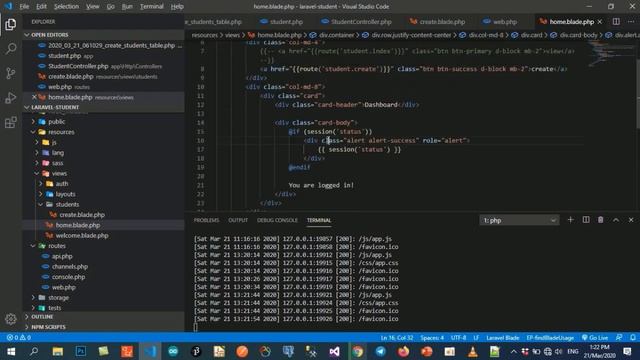Image resolution: width=640 pixels, height=360 pixels.
Task: Split the terminal panel
Action: 586,220
